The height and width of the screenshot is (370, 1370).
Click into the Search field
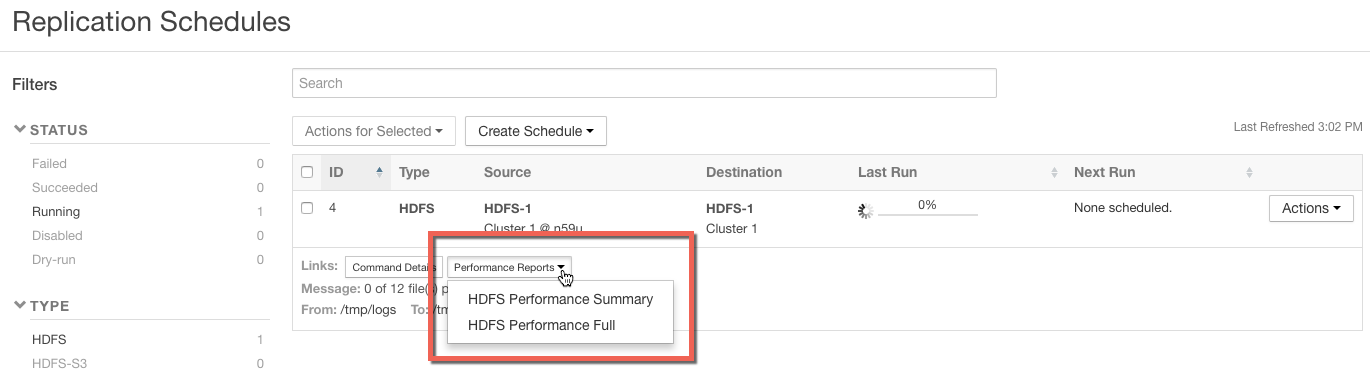644,83
